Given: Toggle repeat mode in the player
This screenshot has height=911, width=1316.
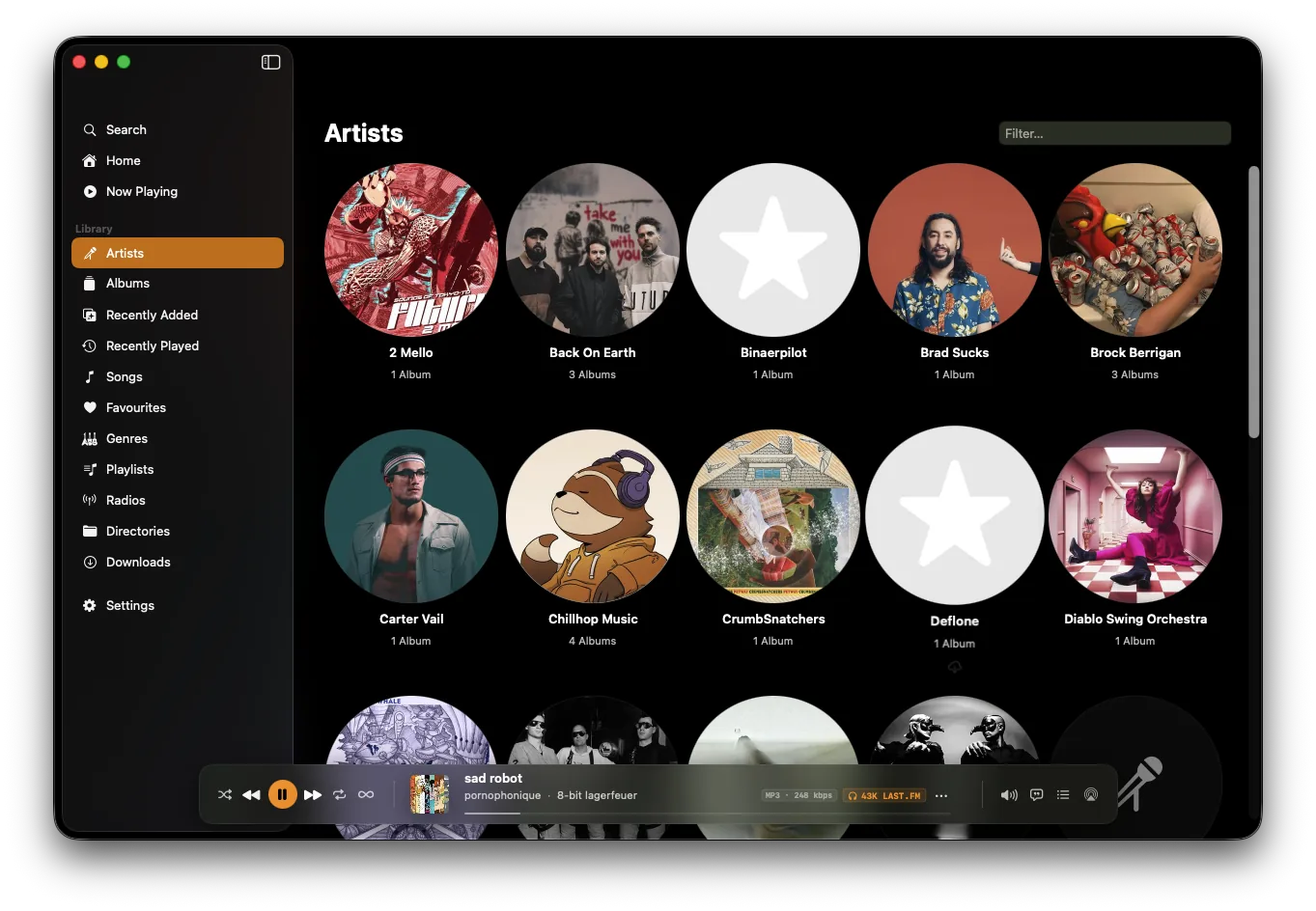Looking at the screenshot, I should tap(339, 795).
